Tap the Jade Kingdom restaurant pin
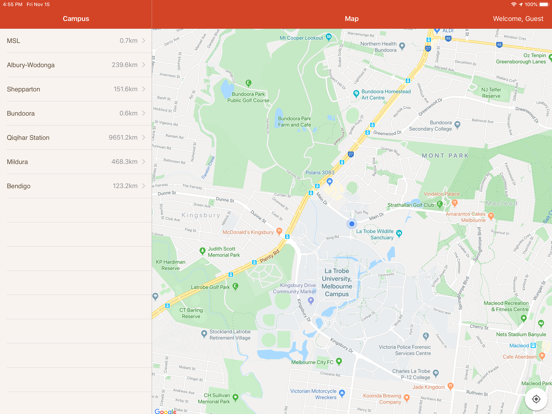Viewport: 552px width, 414px height. coord(450,386)
